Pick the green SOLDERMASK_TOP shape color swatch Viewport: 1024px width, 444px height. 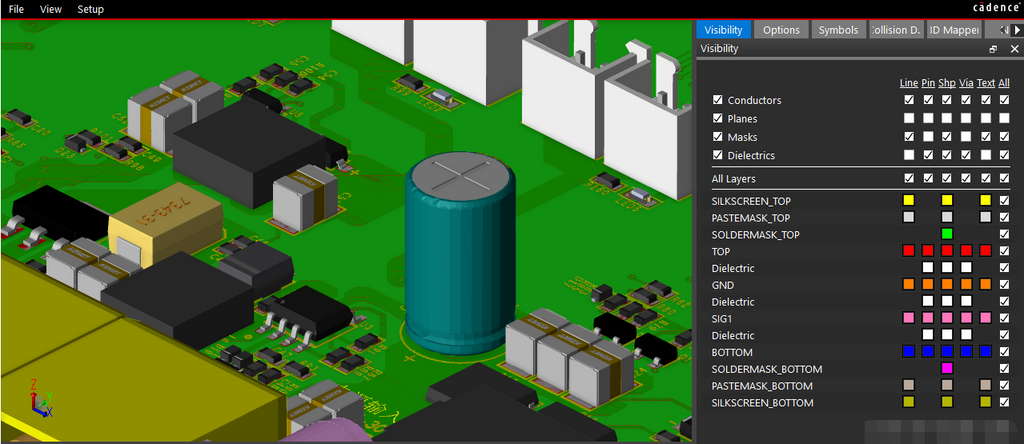tap(946, 234)
